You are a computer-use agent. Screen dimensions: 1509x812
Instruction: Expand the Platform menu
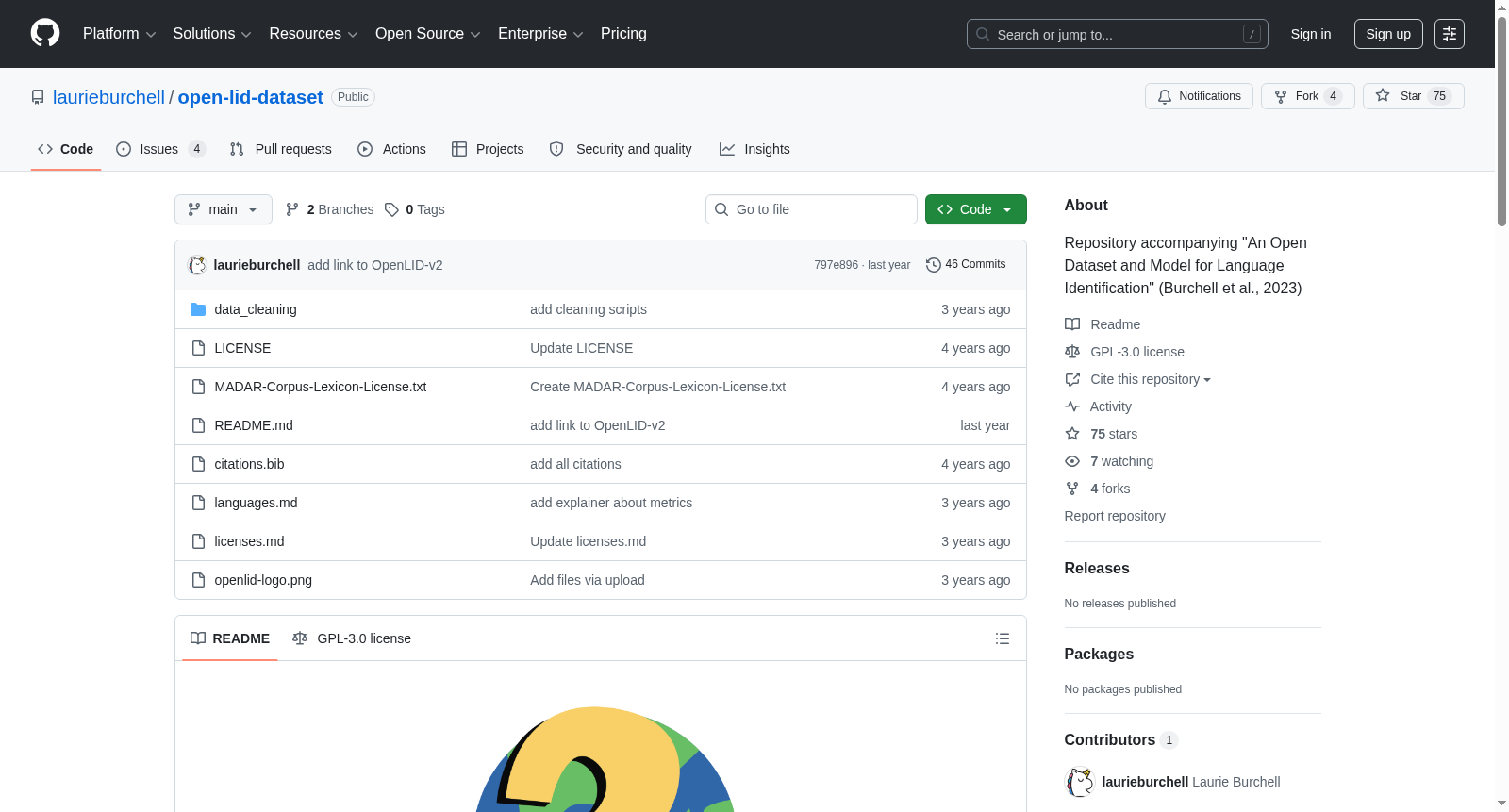click(x=120, y=34)
